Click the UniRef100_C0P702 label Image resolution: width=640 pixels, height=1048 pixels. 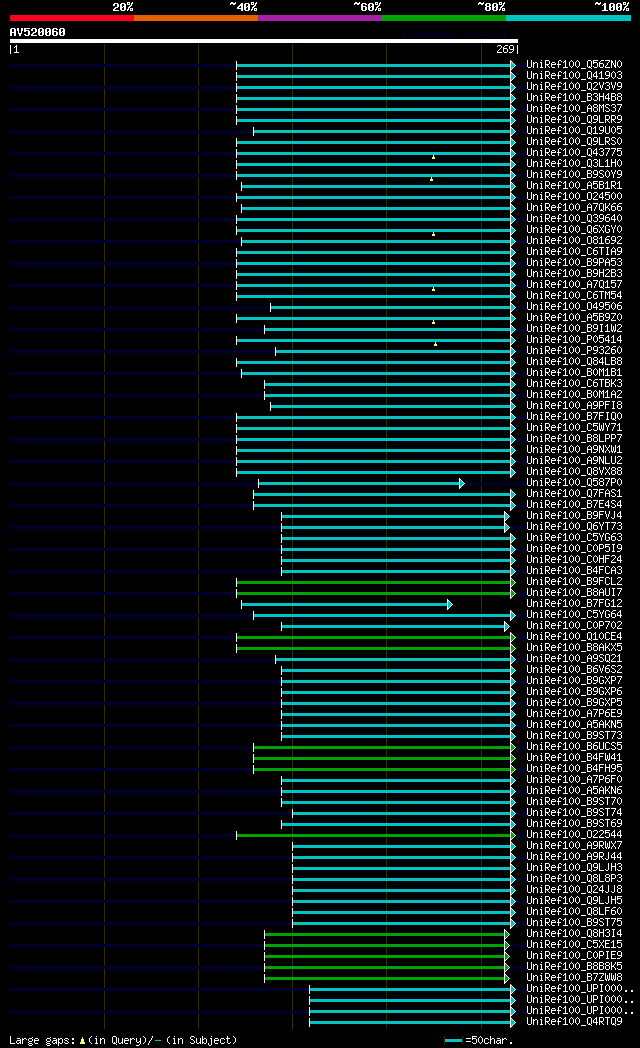[x=574, y=626]
